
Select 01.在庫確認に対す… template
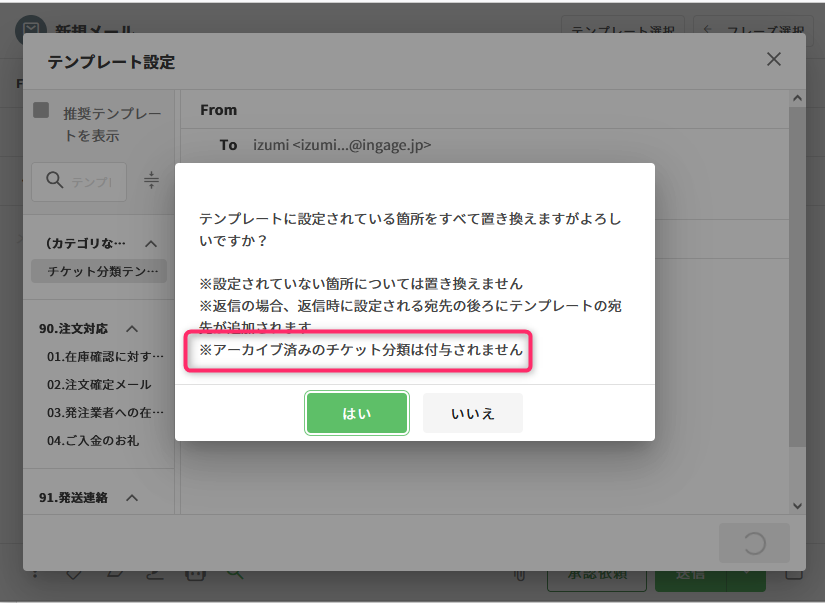coord(105,356)
